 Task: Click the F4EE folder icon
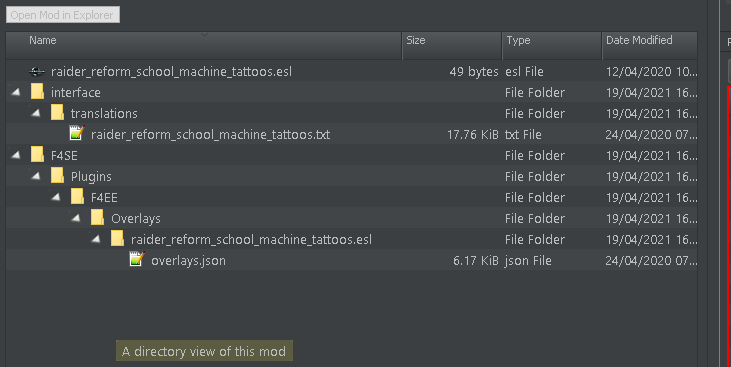(x=77, y=197)
